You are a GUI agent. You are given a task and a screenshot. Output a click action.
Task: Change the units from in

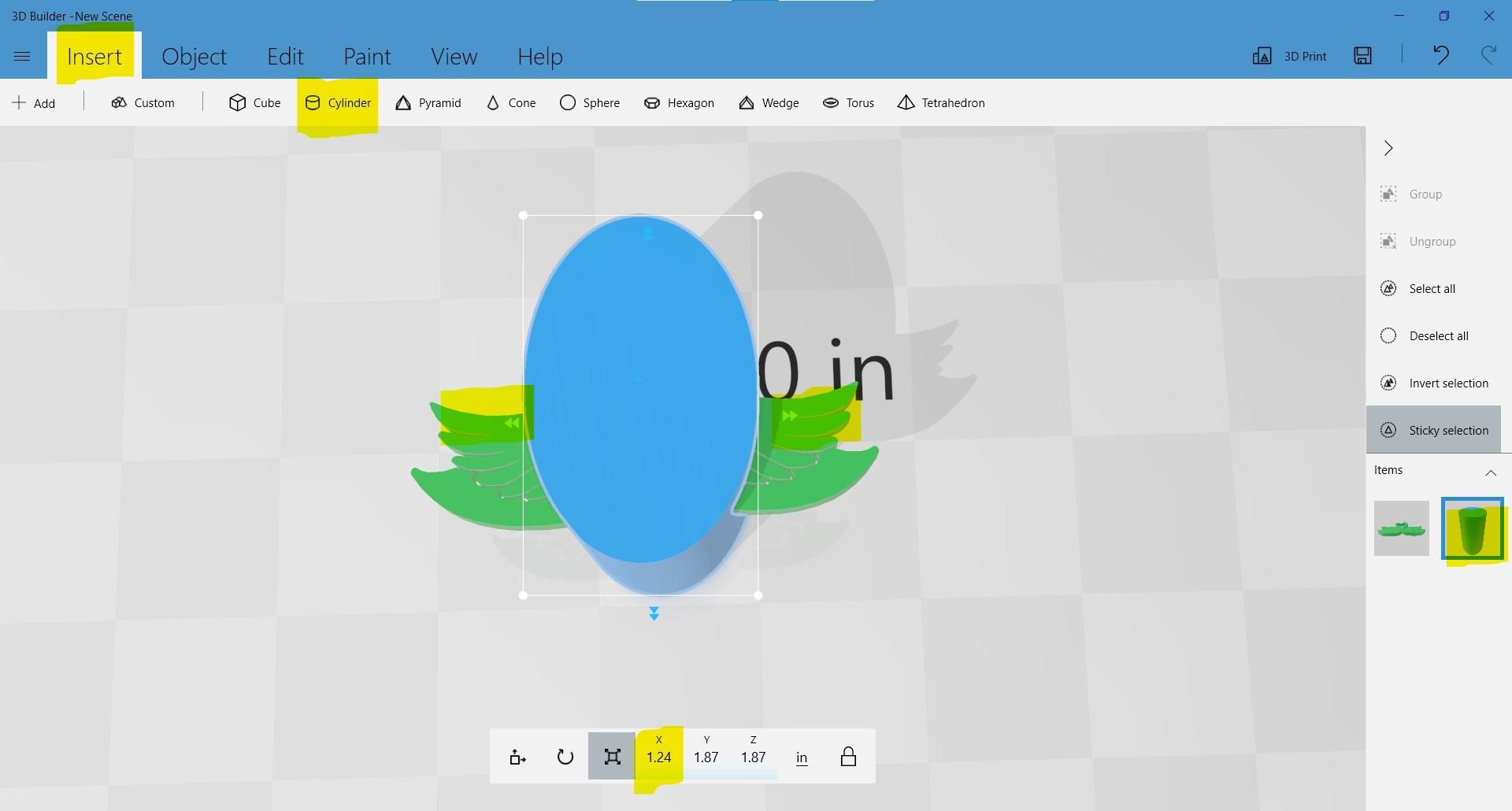(x=802, y=757)
